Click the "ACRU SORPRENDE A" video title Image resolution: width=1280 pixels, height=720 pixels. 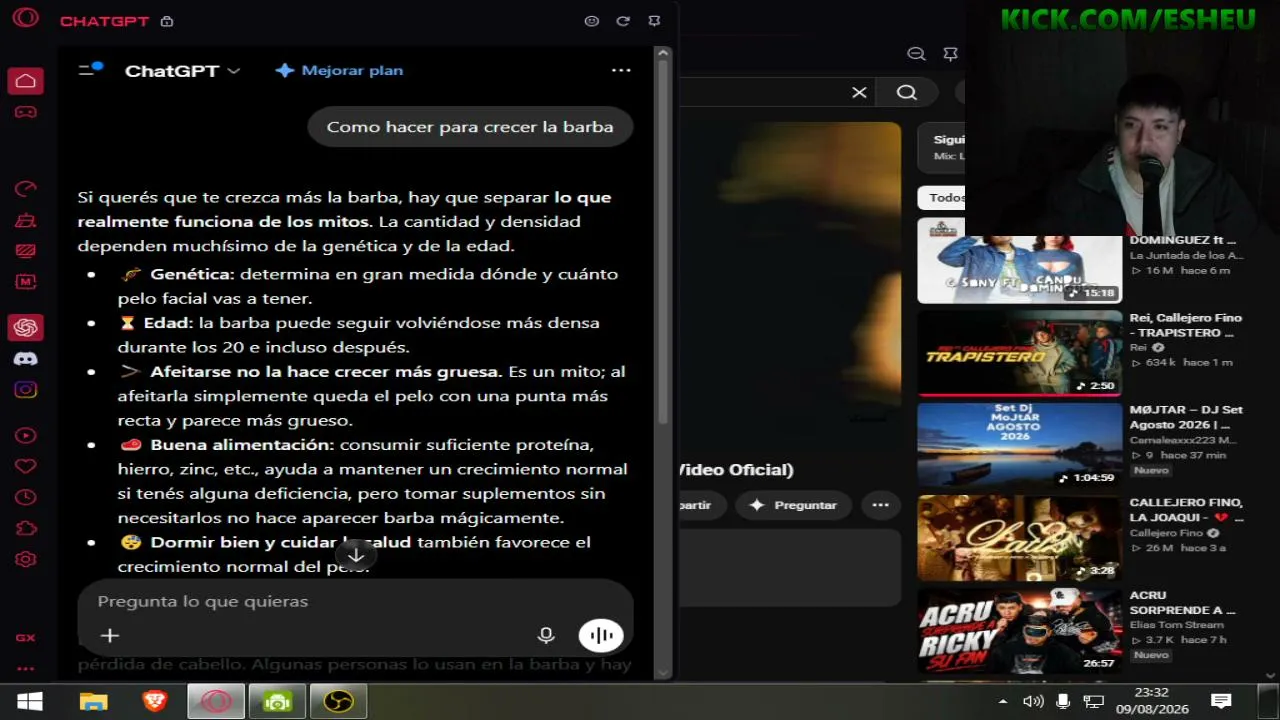click(1182, 602)
